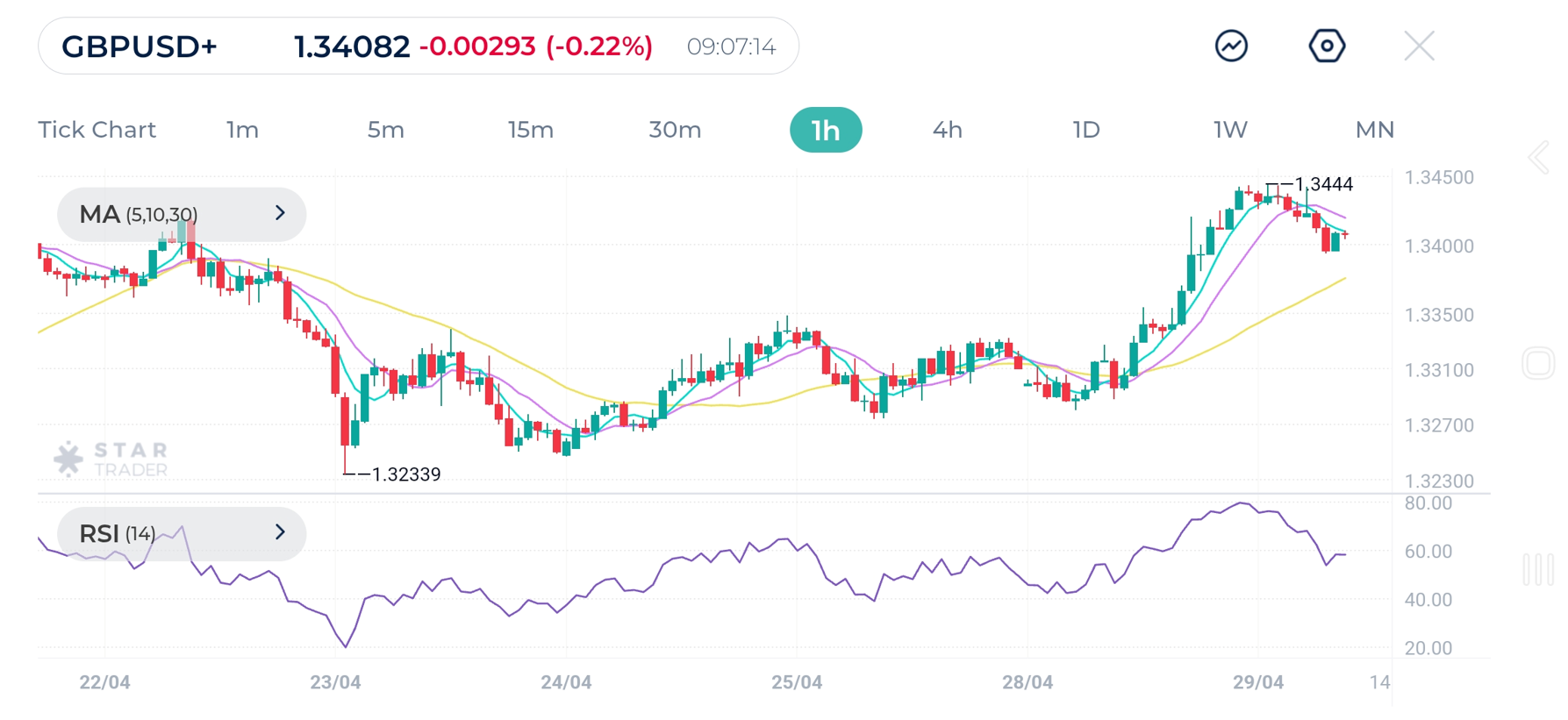Toggle the highlighted 1h timeframe button
Viewport: 1568px width, 720px height.
click(x=826, y=129)
